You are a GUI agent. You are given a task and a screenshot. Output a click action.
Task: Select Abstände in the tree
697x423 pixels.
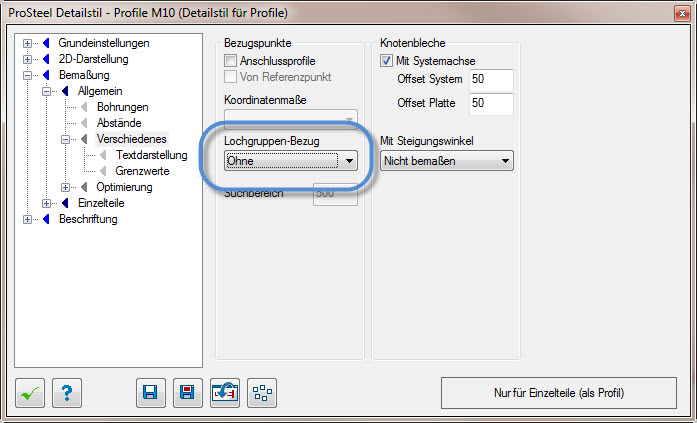[119, 123]
